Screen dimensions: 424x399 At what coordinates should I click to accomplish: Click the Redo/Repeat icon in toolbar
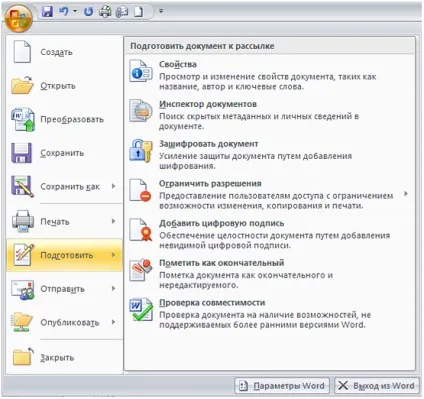click(88, 12)
